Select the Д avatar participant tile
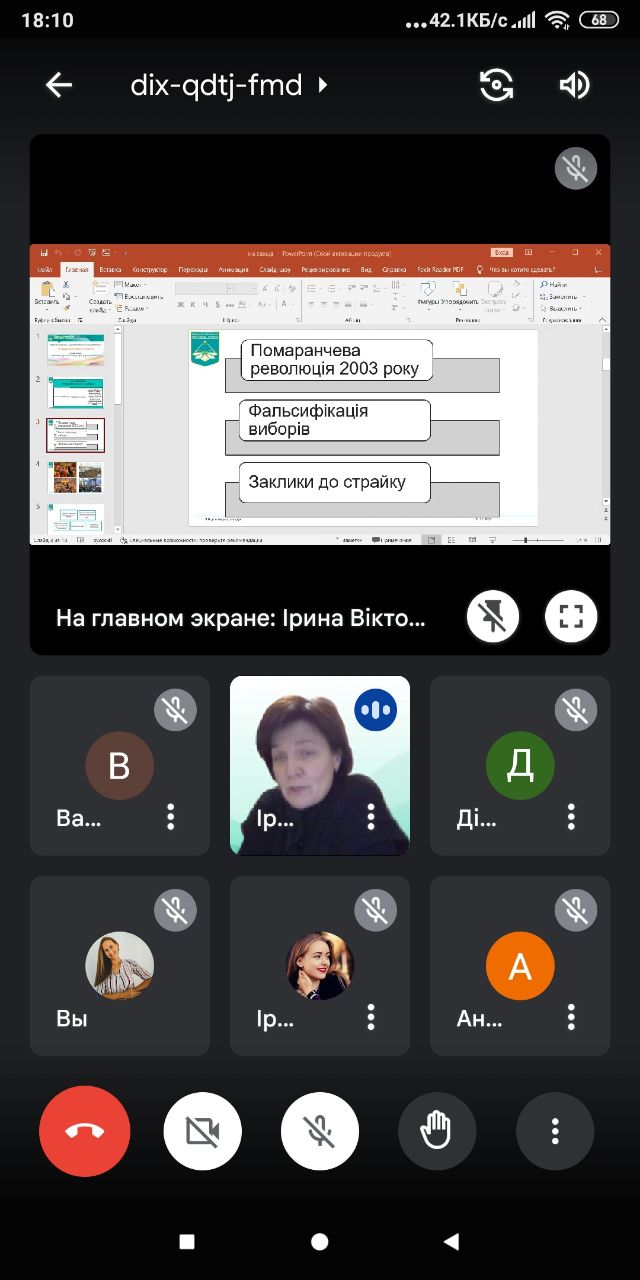This screenshot has width=640, height=1280. pos(520,766)
